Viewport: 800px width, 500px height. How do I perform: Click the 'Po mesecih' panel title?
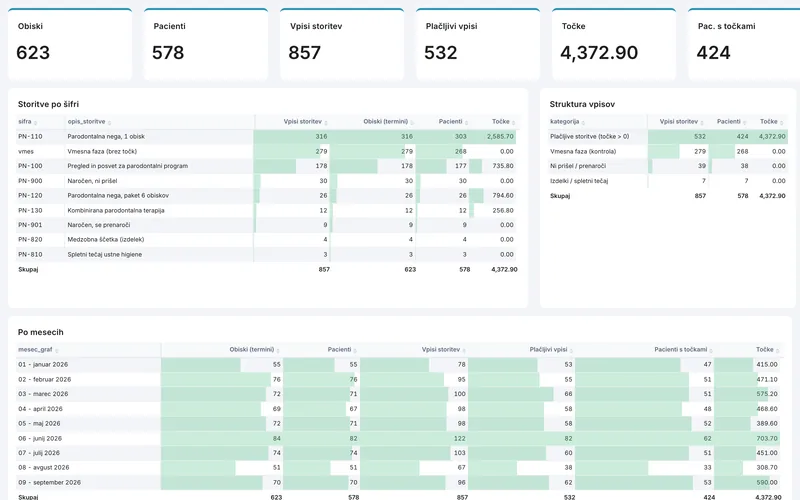click(x=41, y=332)
